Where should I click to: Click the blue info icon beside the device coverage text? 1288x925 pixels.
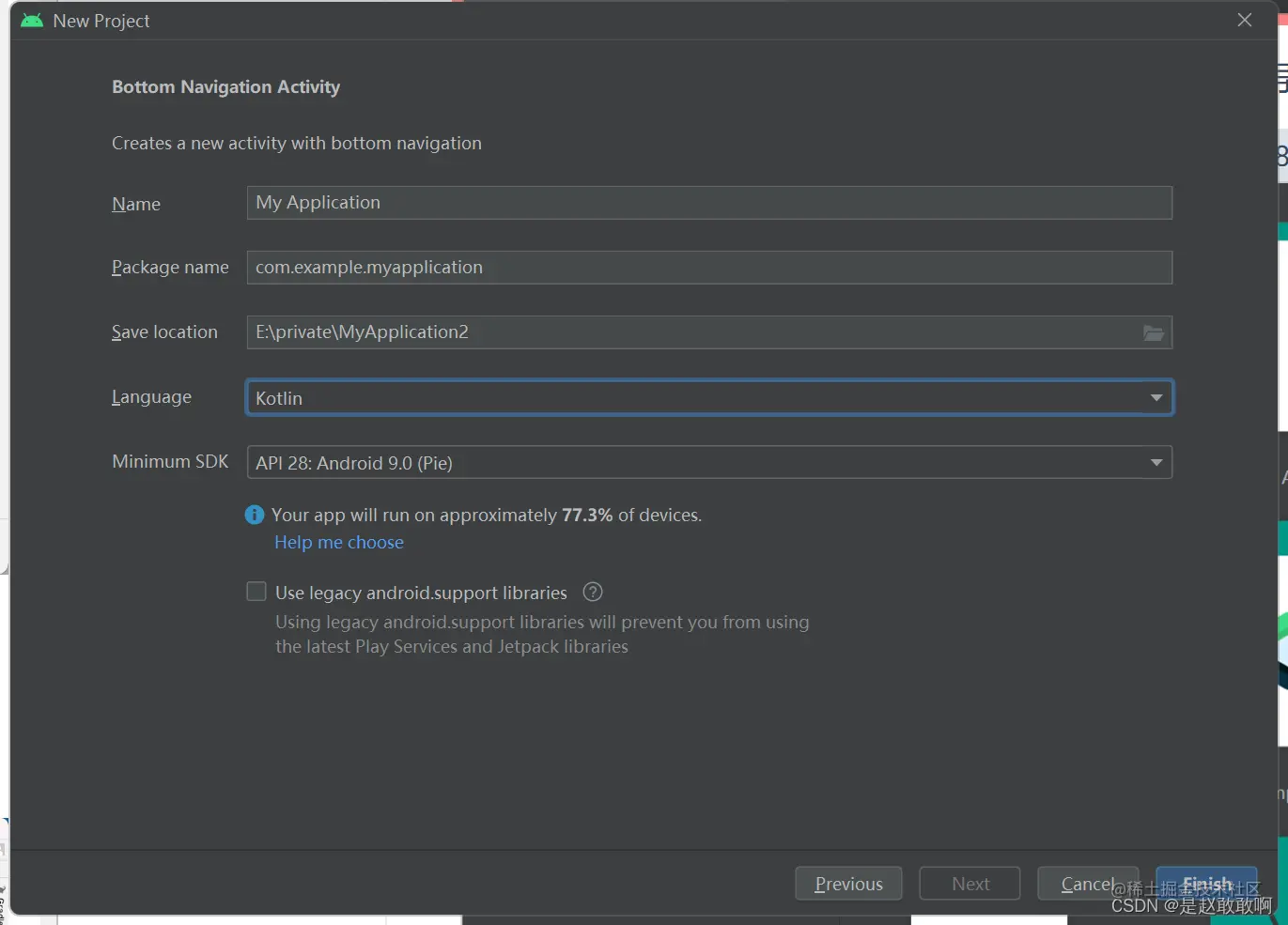point(255,515)
